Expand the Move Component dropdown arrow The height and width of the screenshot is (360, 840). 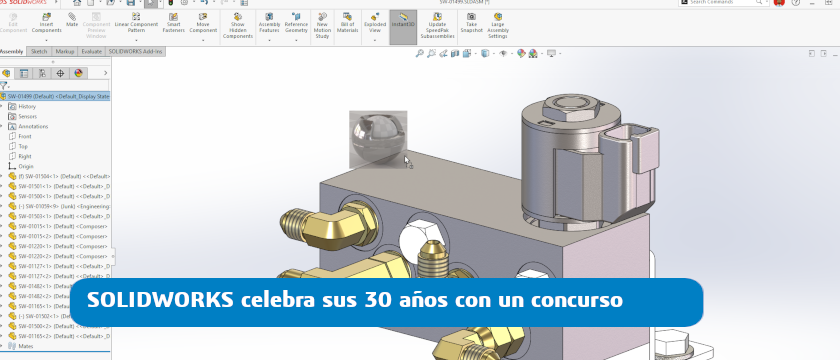coord(203,41)
